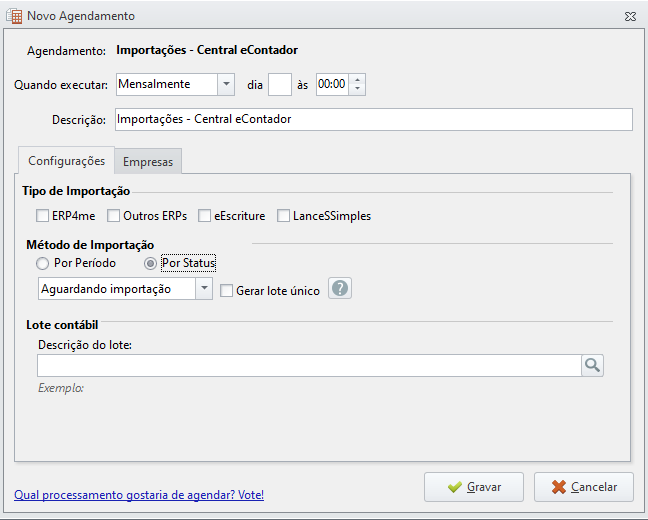Click the help question mark icon
Screen dimensions: 648x520
click(x=340, y=288)
